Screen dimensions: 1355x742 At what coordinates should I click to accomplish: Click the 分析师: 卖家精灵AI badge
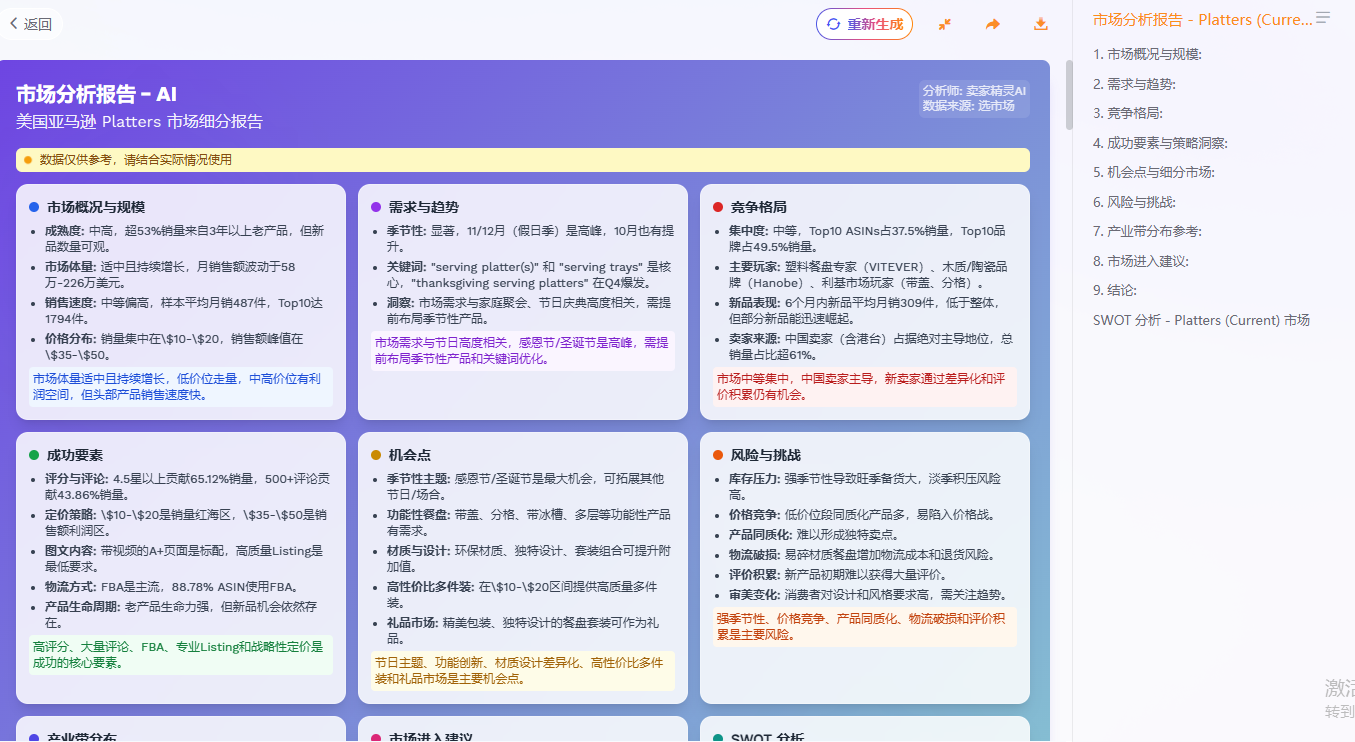(973, 90)
